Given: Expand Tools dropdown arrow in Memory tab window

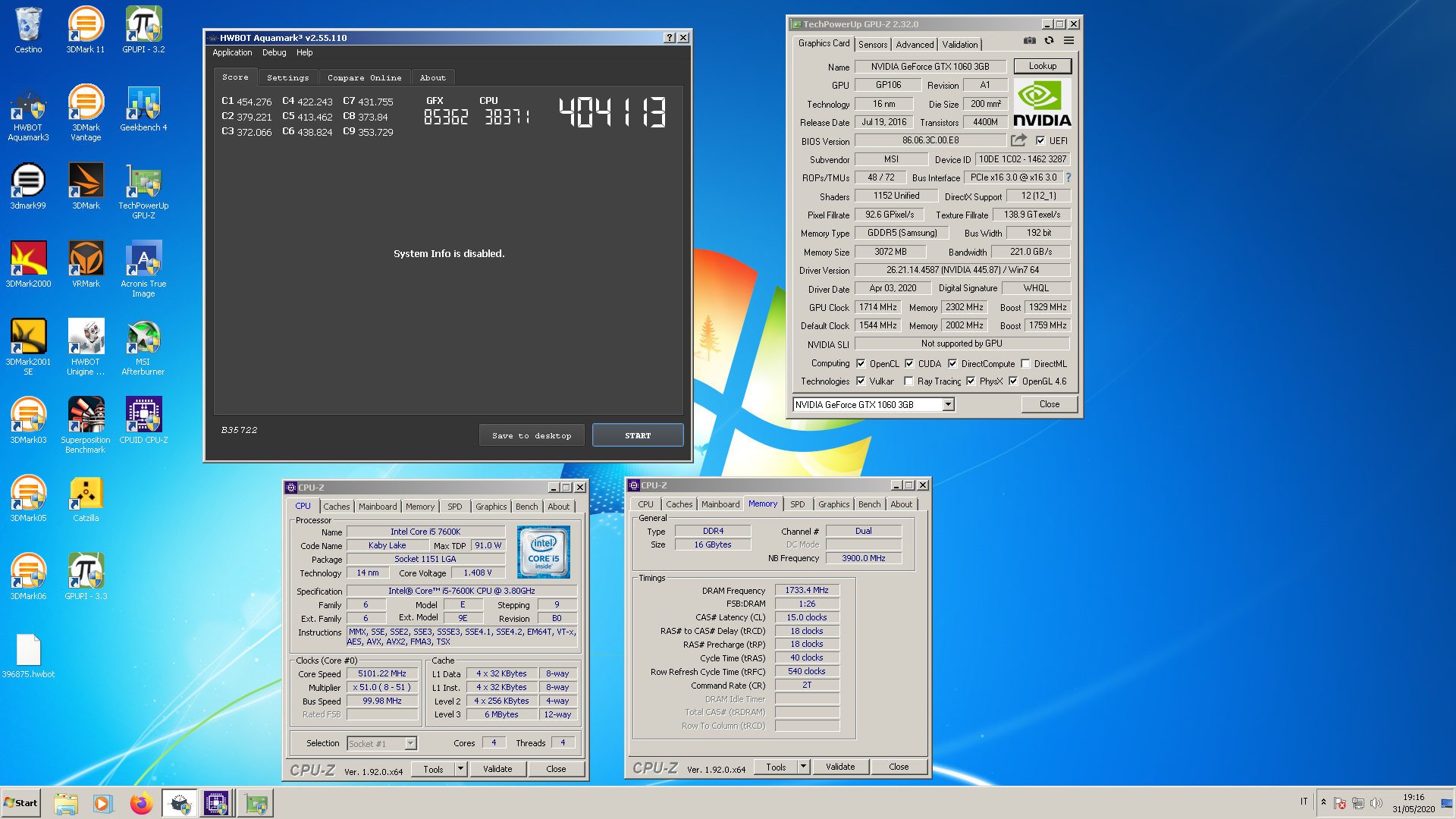Looking at the screenshot, I should 803,767.
